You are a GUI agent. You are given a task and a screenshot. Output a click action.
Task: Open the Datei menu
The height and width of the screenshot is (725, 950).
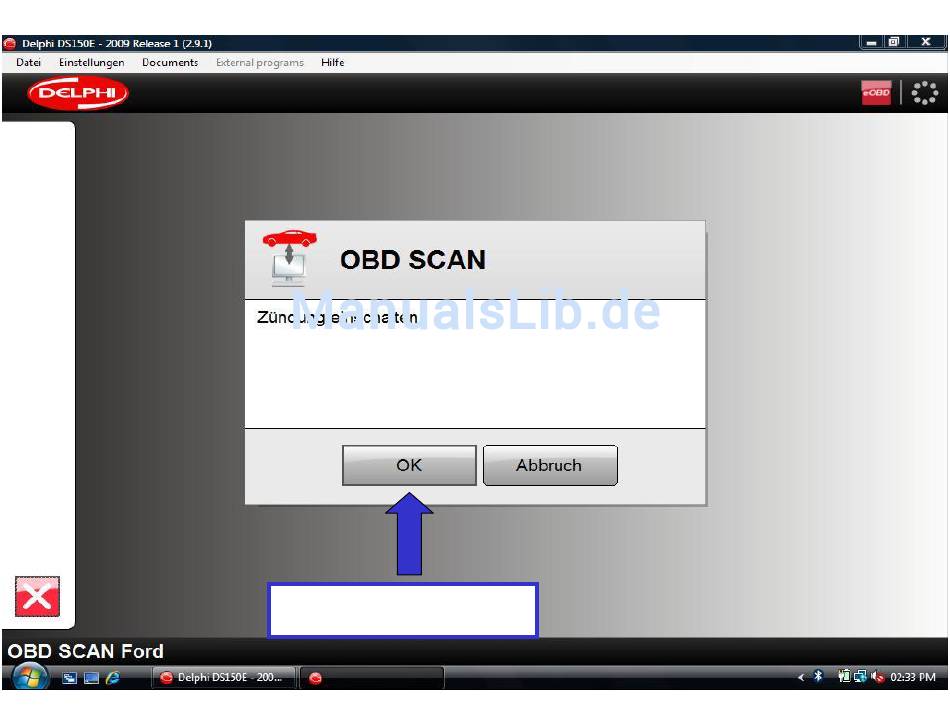pyautogui.click(x=28, y=62)
